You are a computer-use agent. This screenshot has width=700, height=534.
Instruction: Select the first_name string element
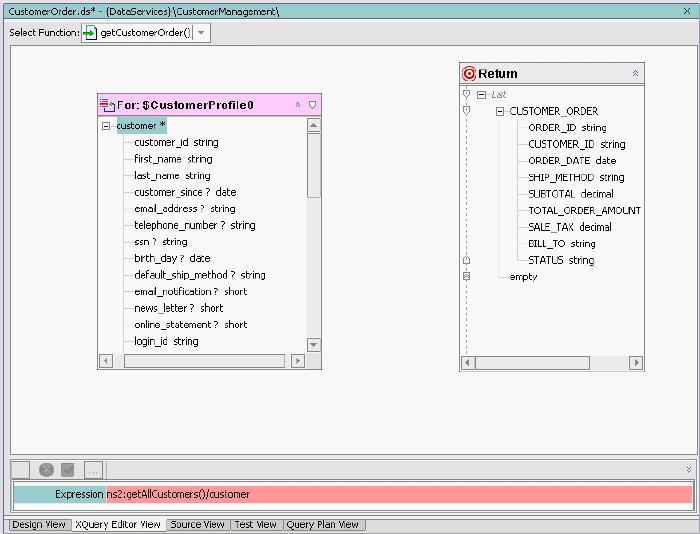coord(173,159)
